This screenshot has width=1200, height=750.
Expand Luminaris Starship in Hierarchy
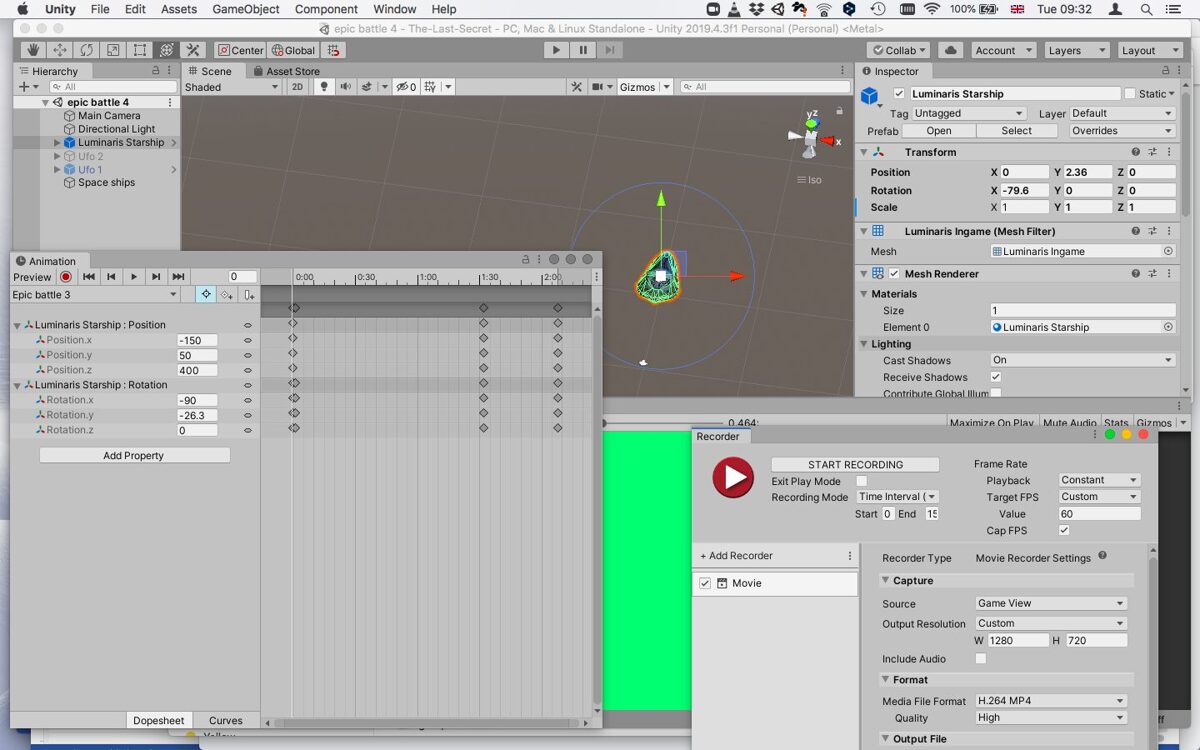pos(57,143)
